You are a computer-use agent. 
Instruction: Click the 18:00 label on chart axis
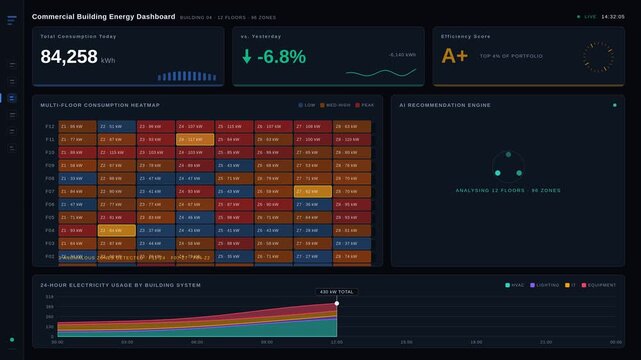[476, 342]
